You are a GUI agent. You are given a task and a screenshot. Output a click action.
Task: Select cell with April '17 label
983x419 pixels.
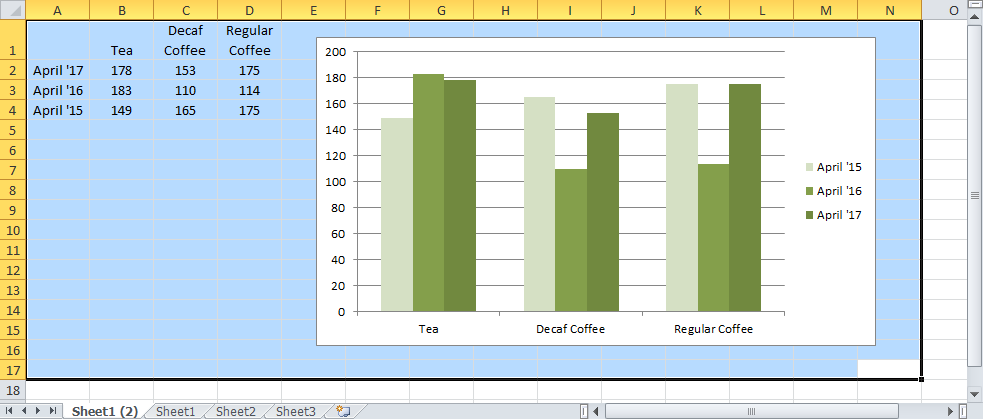[58, 70]
